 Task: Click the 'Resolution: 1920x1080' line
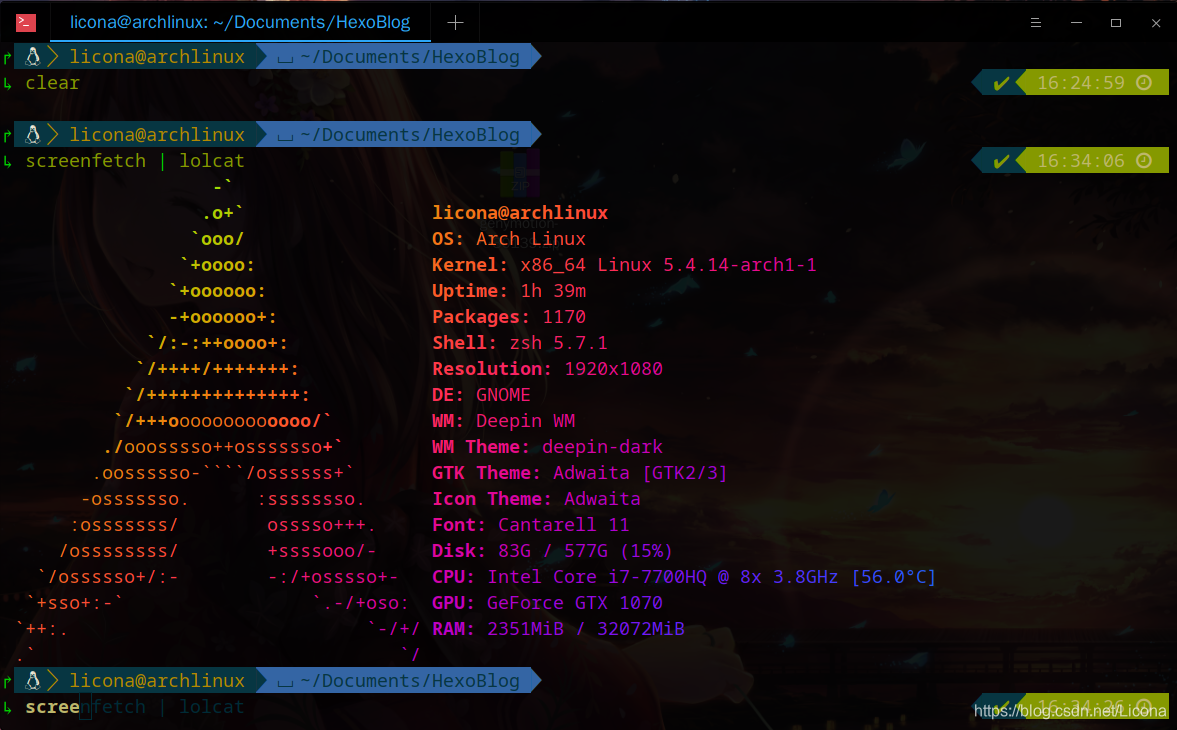coord(547,369)
